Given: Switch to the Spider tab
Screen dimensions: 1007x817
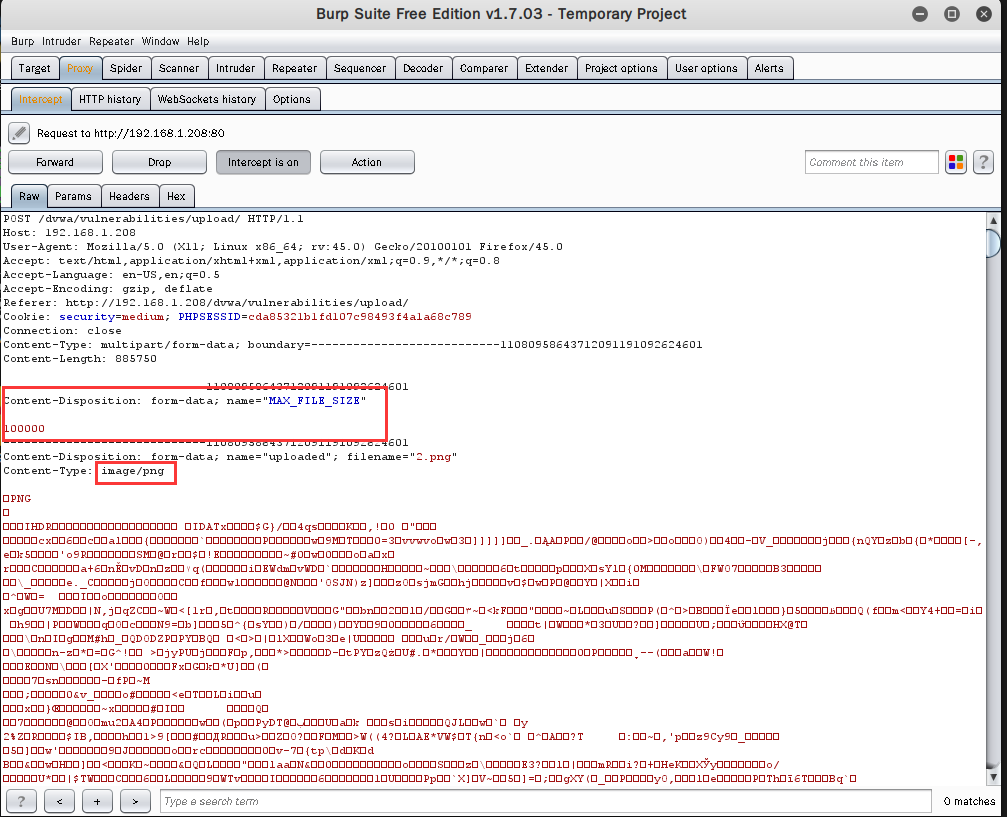Looking at the screenshot, I should tap(126, 68).
